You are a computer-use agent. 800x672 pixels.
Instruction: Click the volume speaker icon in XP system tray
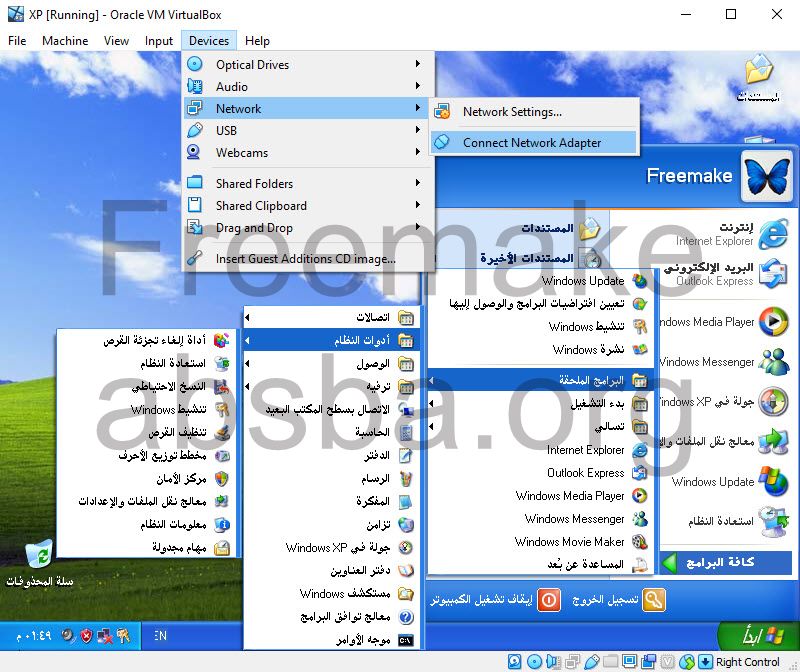click(67, 635)
